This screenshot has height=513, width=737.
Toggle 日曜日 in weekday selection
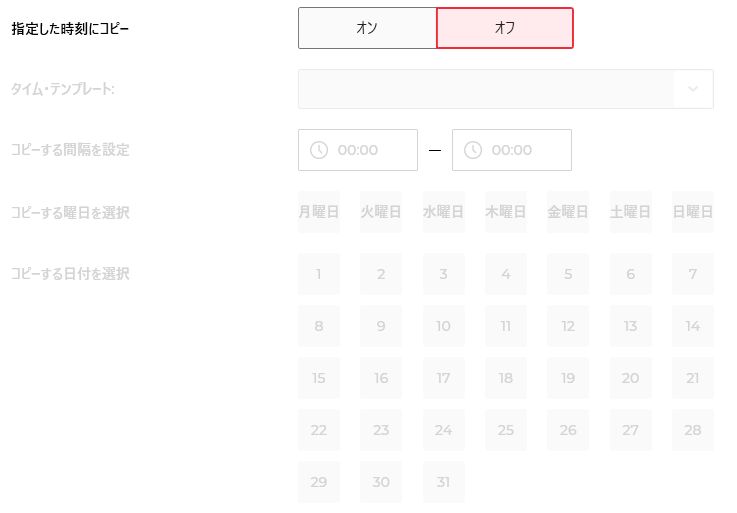coord(693,212)
